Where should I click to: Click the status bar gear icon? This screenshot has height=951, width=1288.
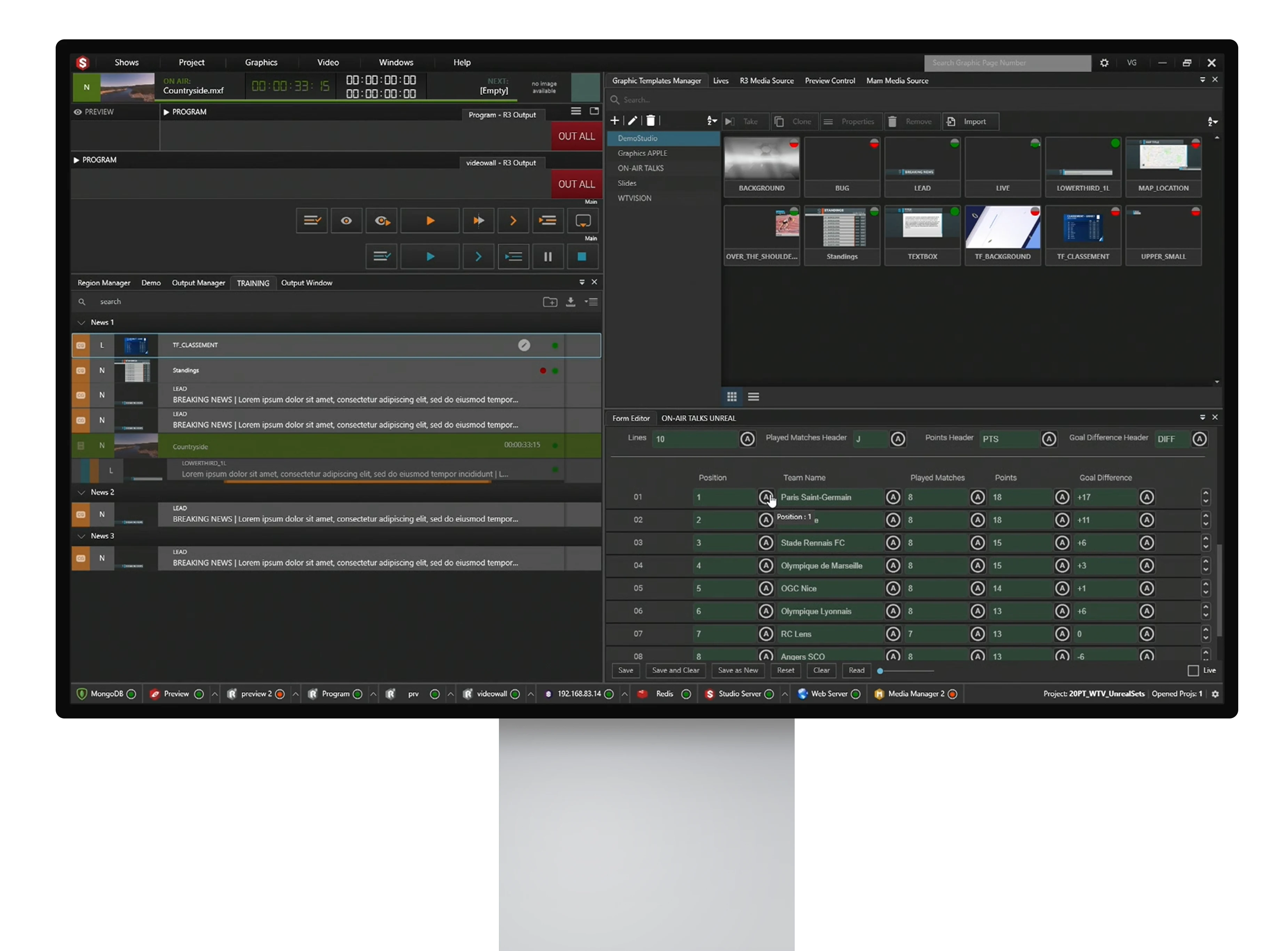pos(1215,694)
